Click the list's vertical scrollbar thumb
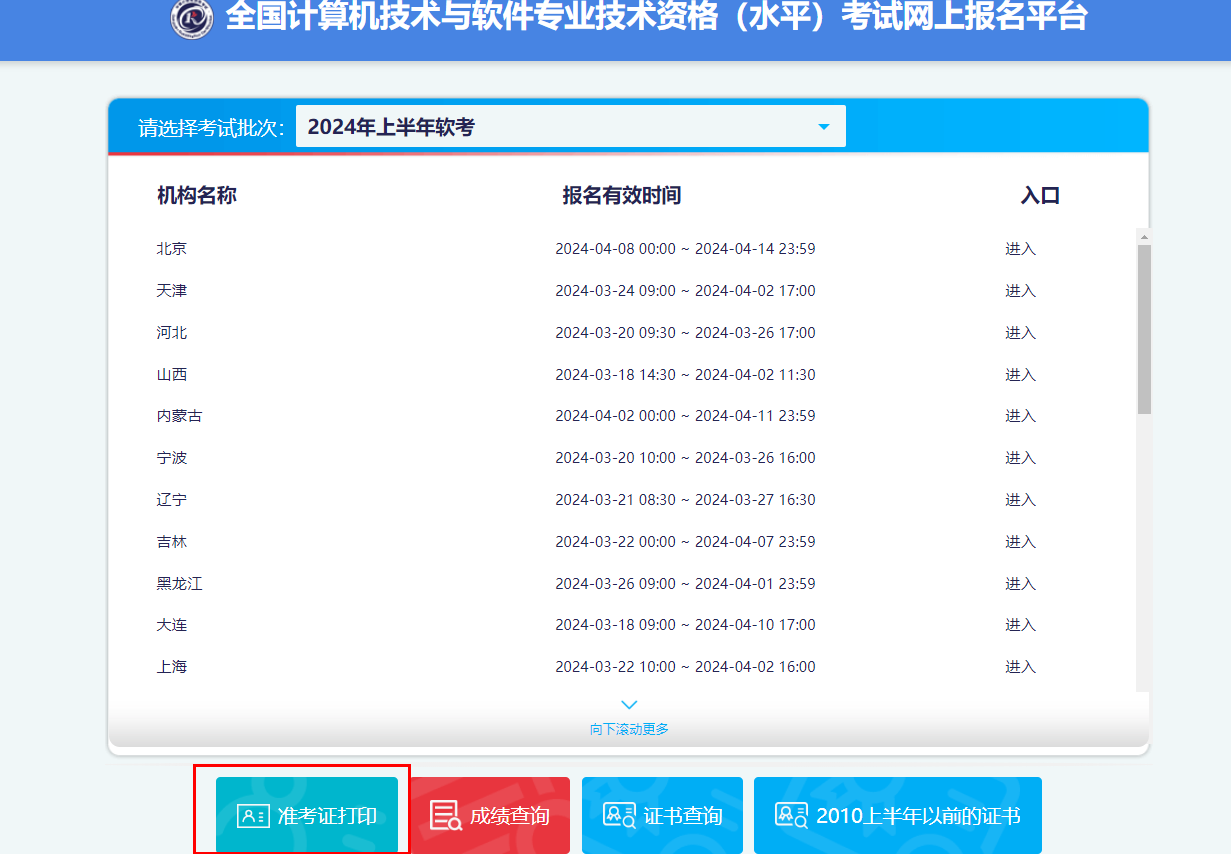This screenshot has height=854, width=1231. point(1144,329)
